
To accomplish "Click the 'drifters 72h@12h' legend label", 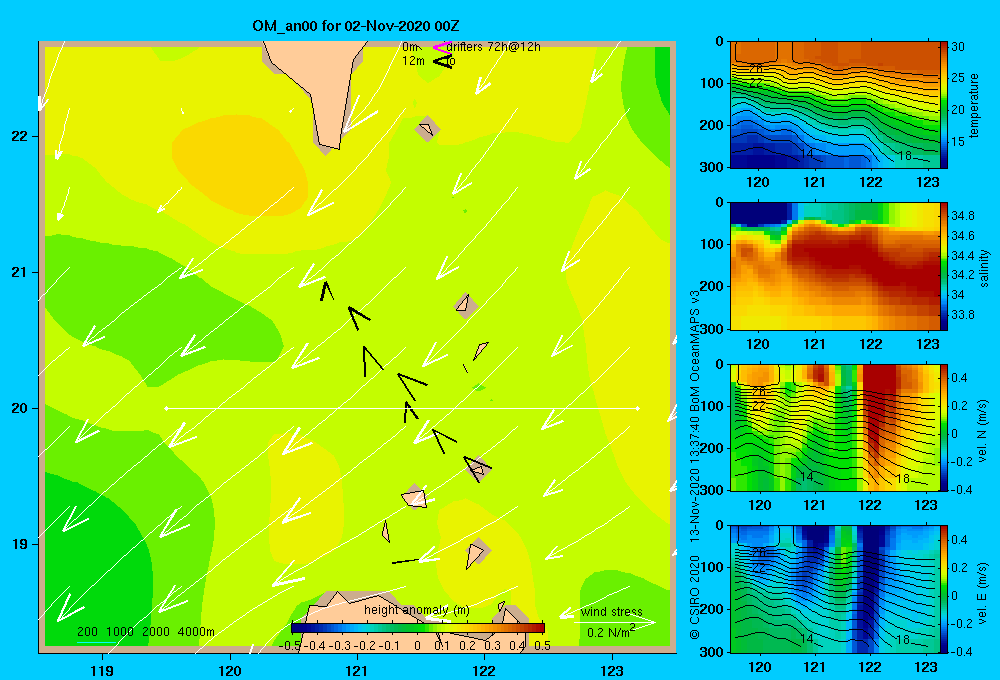I will pos(493,47).
